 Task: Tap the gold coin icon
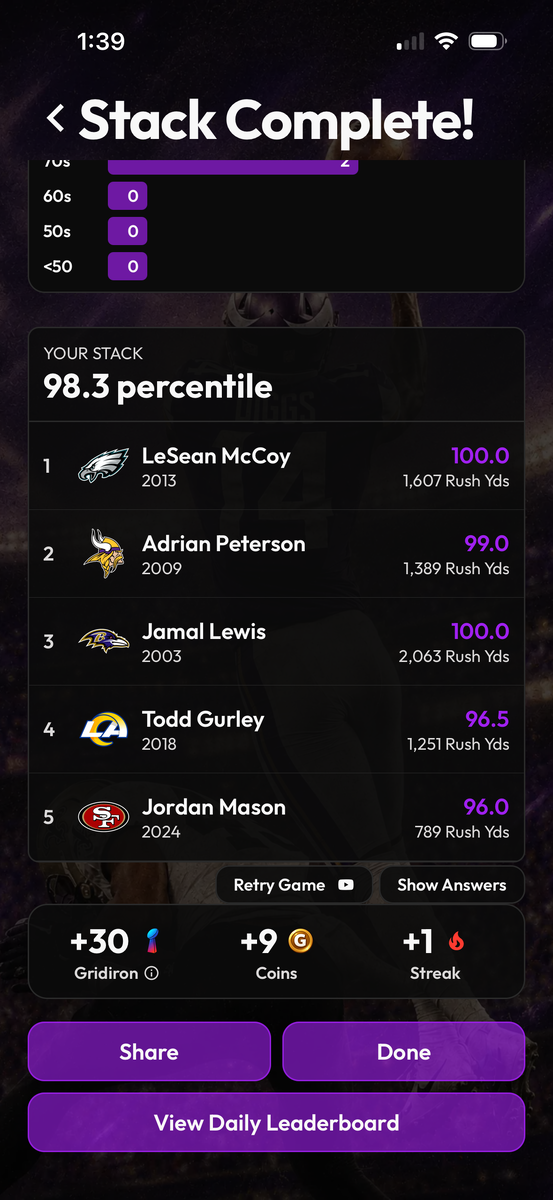point(300,941)
